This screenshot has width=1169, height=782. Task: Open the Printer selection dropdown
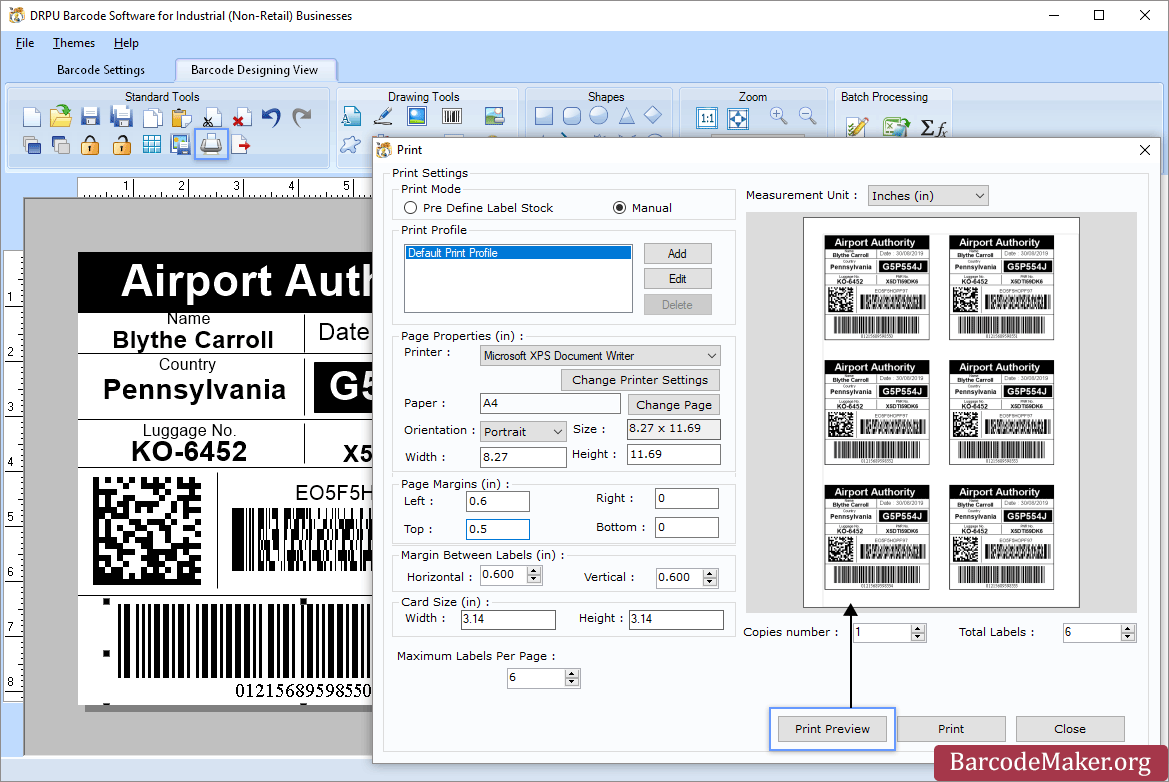tap(600, 356)
